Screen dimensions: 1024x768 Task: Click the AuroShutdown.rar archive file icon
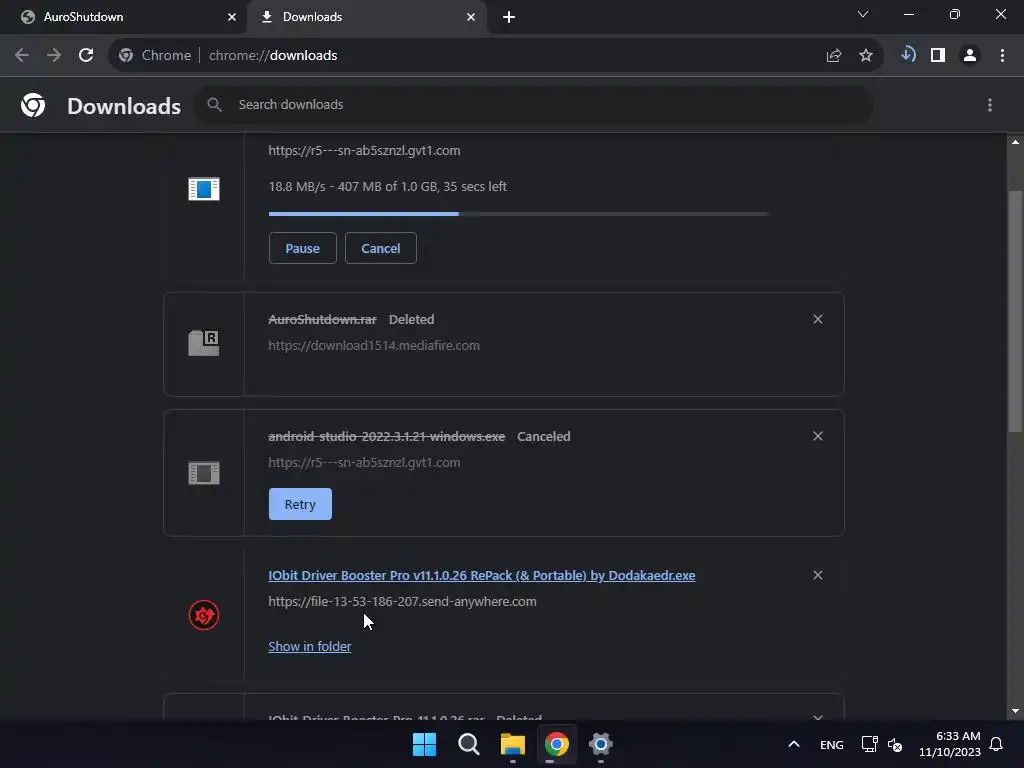[204, 343]
